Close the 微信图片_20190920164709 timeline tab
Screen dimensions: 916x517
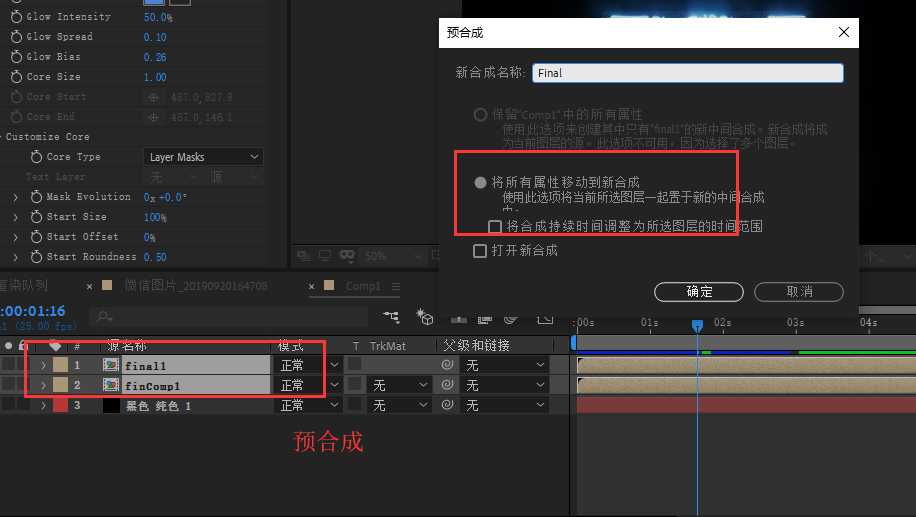[x=89, y=286]
